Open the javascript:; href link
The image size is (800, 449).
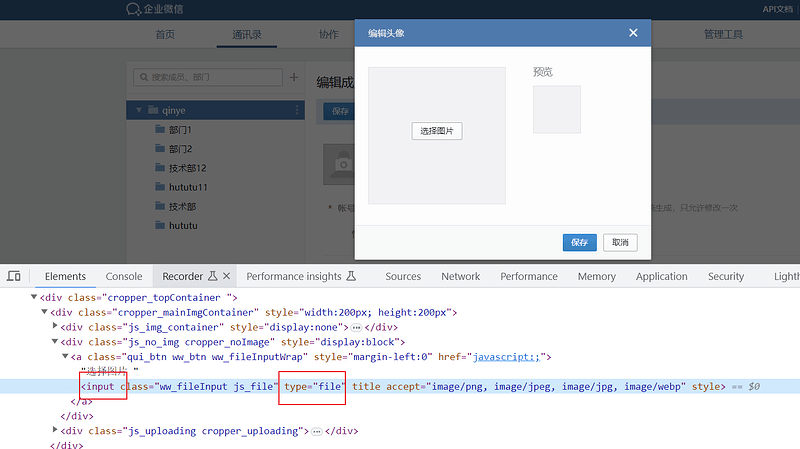[x=506, y=357]
